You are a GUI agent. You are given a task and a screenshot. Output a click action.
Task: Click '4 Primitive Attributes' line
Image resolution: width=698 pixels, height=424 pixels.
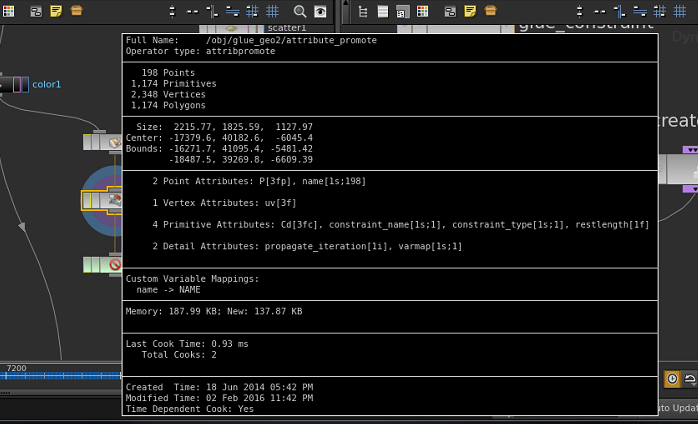(401, 224)
